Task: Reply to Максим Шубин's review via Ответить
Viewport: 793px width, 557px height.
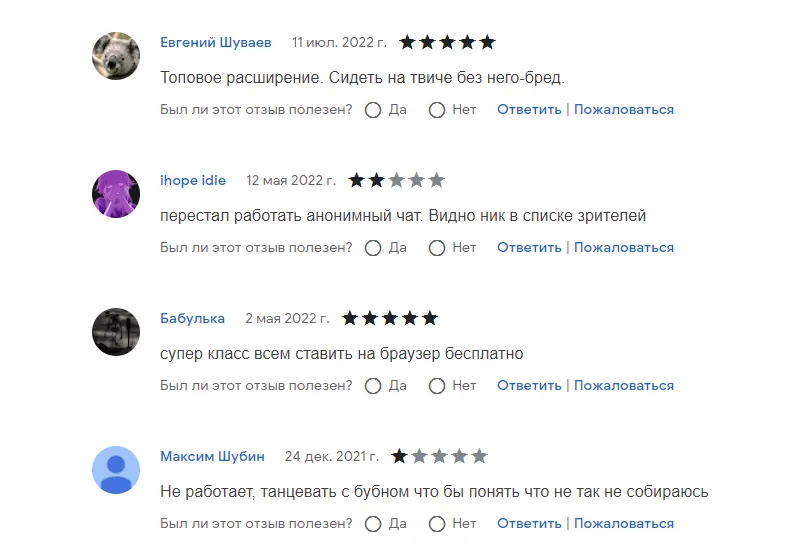Action: [x=529, y=524]
